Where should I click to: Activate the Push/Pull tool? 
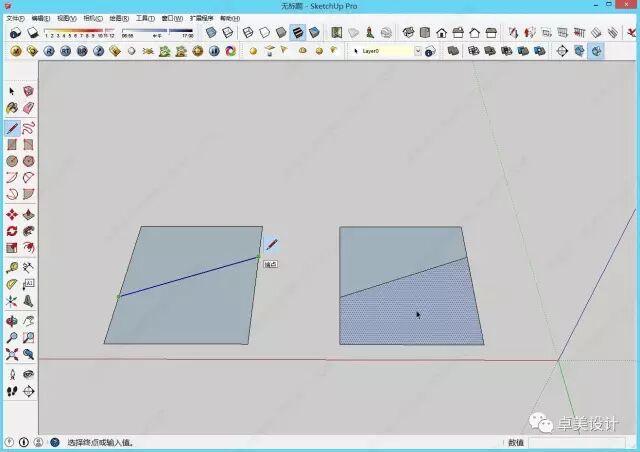click(28, 214)
